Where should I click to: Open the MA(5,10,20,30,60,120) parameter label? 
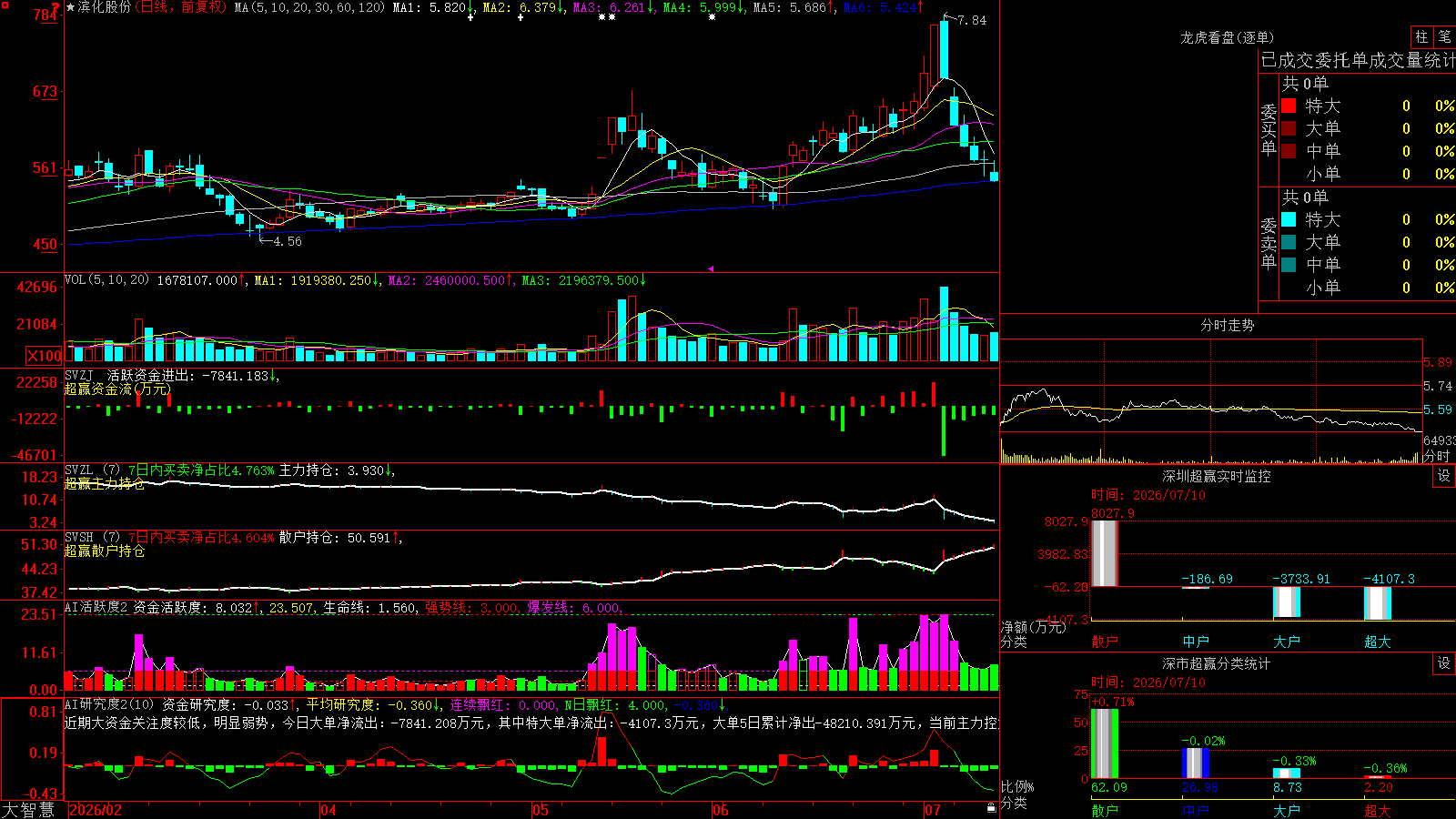point(310,7)
